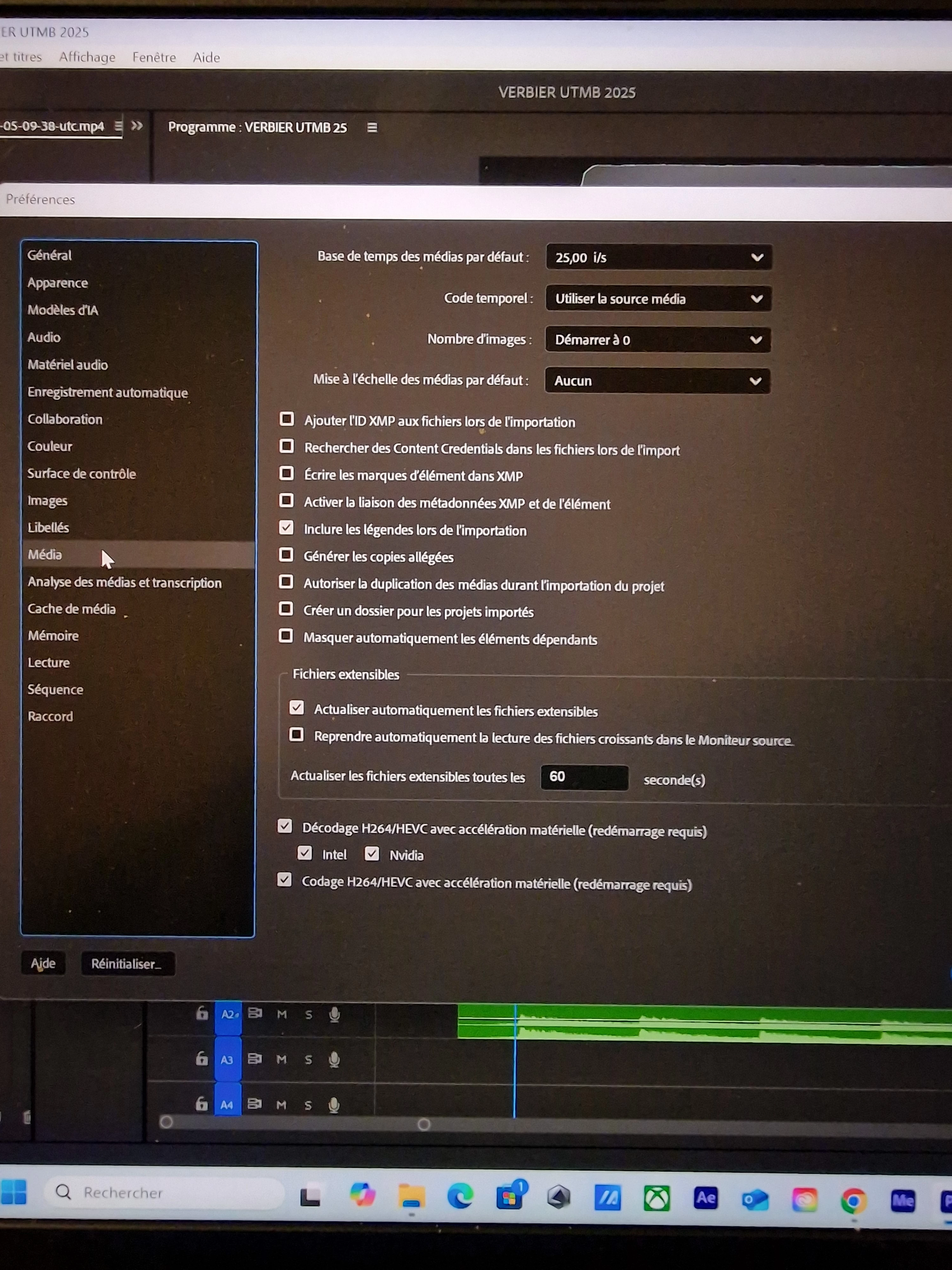Image resolution: width=952 pixels, height=1270 pixels.
Task: Launch After Effects from the taskbar
Action: [x=705, y=1198]
